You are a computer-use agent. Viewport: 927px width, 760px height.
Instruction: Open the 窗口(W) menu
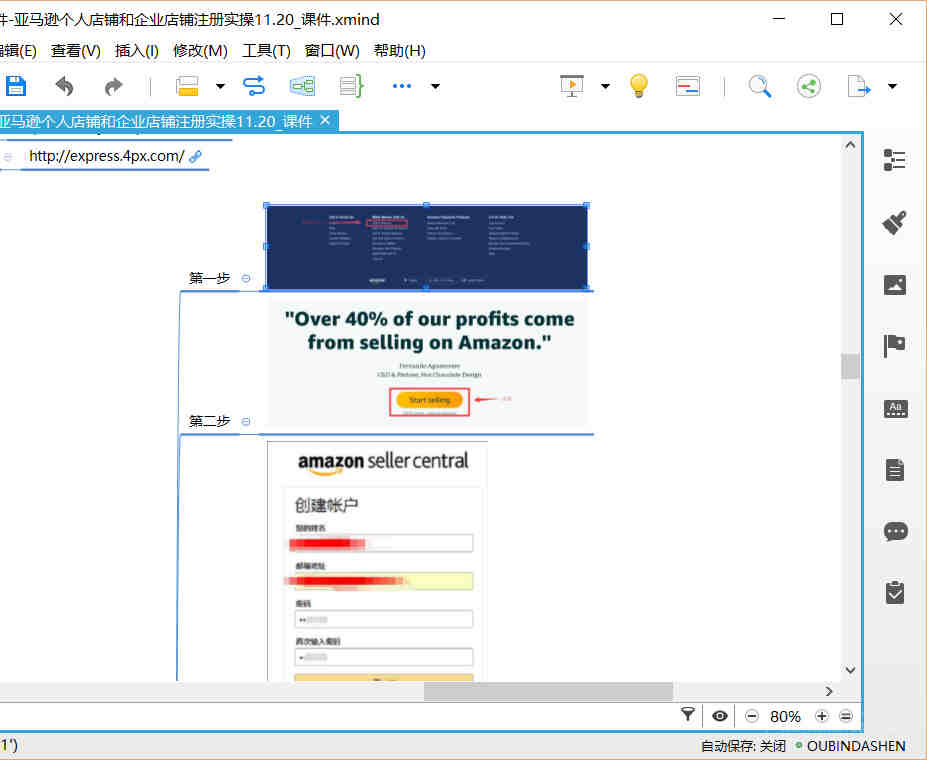(x=332, y=51)
